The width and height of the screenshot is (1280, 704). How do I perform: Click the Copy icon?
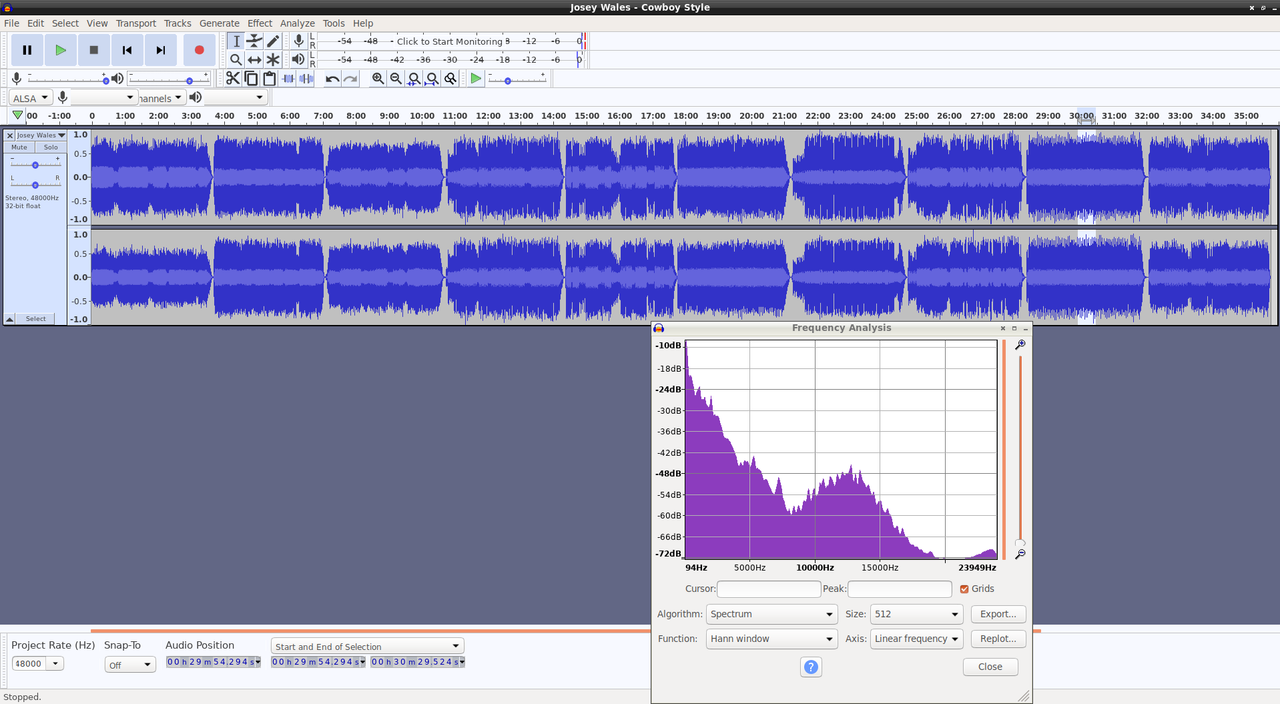click(x=251, y=78)
